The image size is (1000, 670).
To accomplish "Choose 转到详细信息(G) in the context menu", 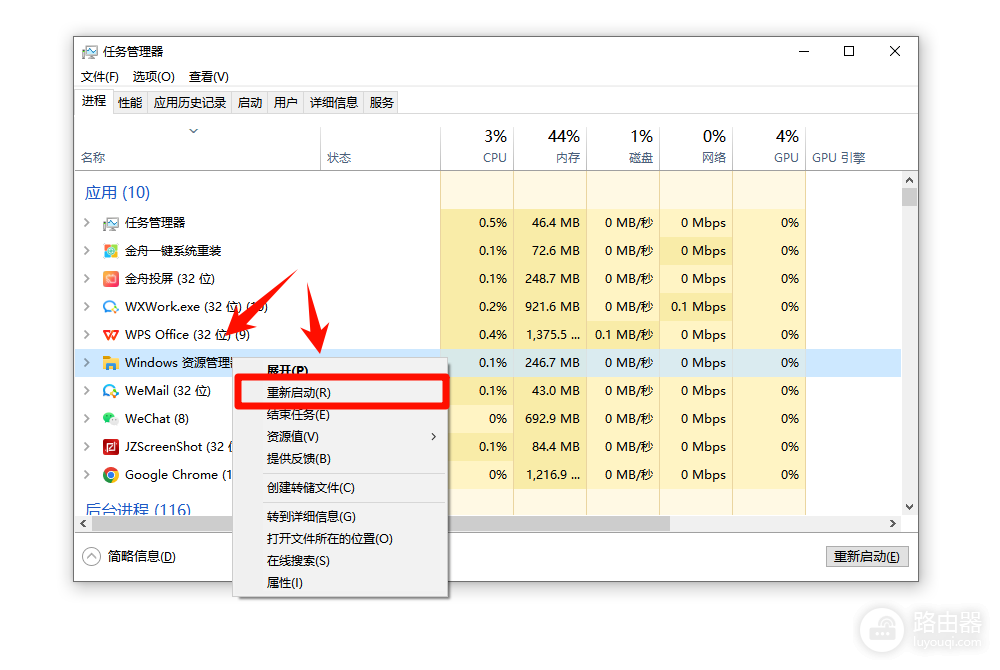I will 342,517.
